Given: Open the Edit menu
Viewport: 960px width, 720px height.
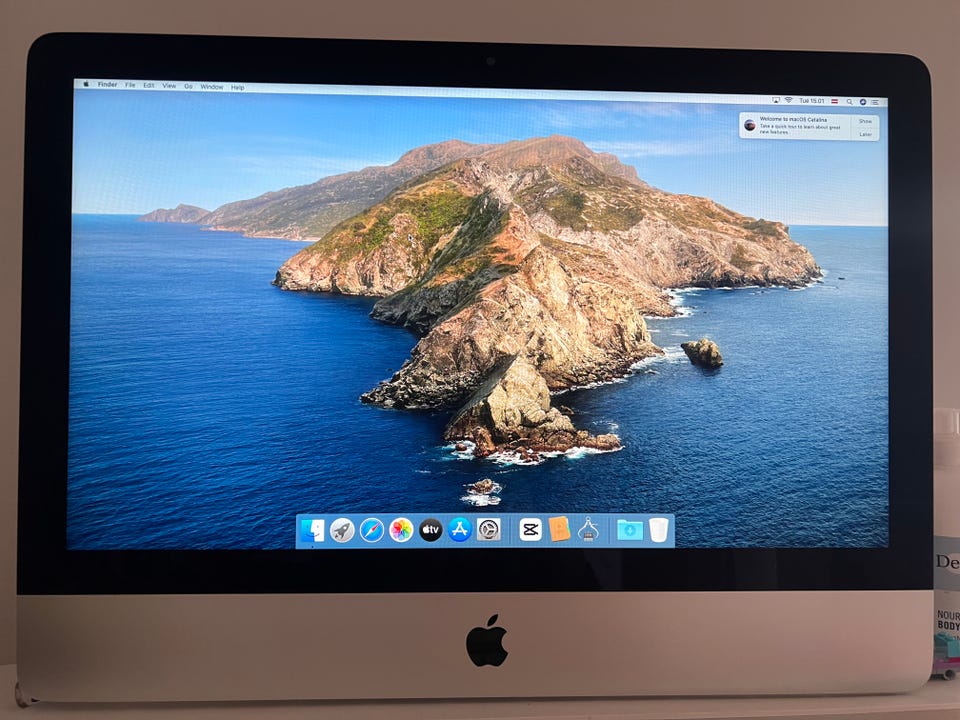Looking at the screenshot, I should [149, 86].
